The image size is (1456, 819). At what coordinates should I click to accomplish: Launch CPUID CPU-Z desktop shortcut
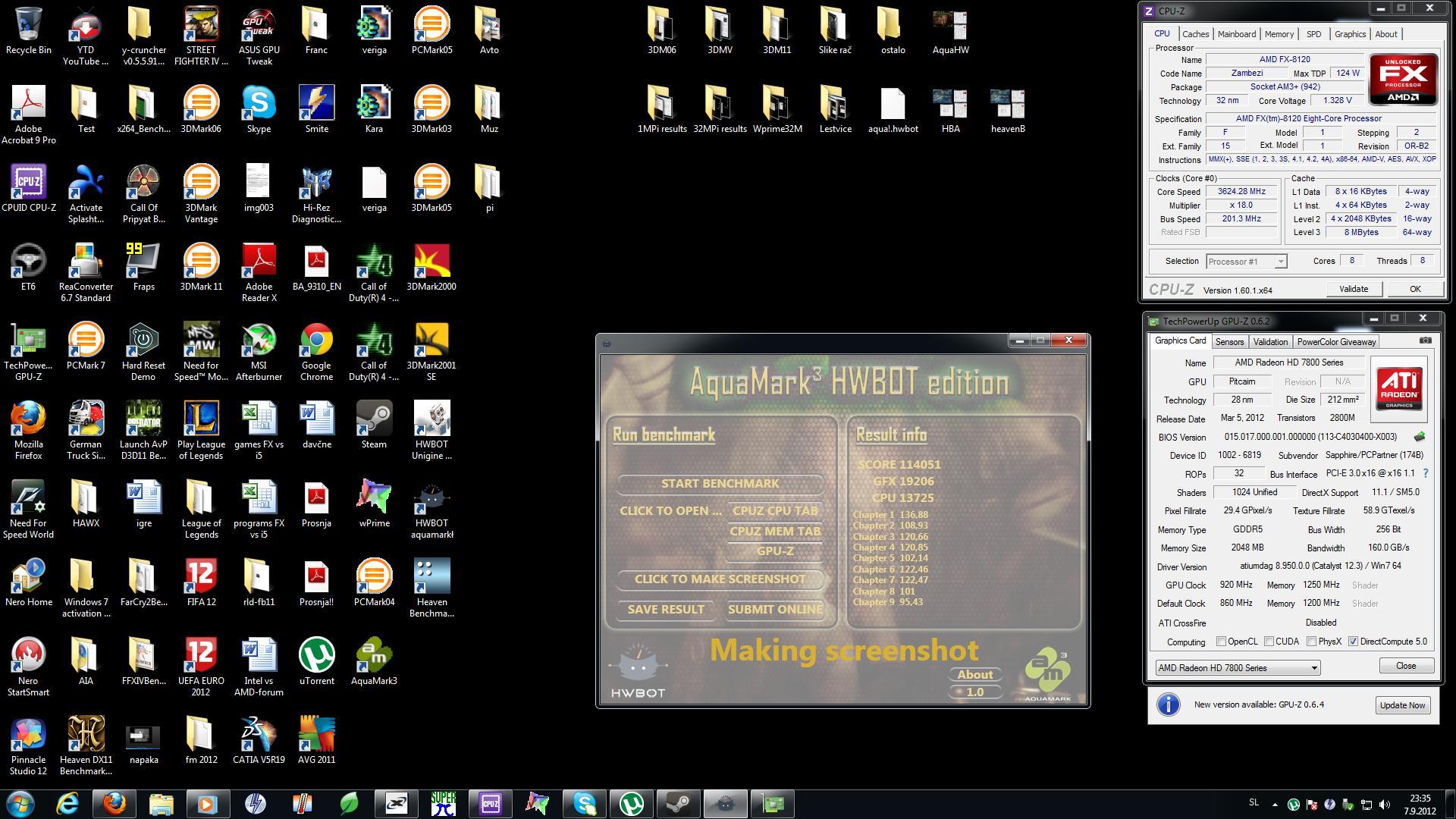(x=29, y=190)
